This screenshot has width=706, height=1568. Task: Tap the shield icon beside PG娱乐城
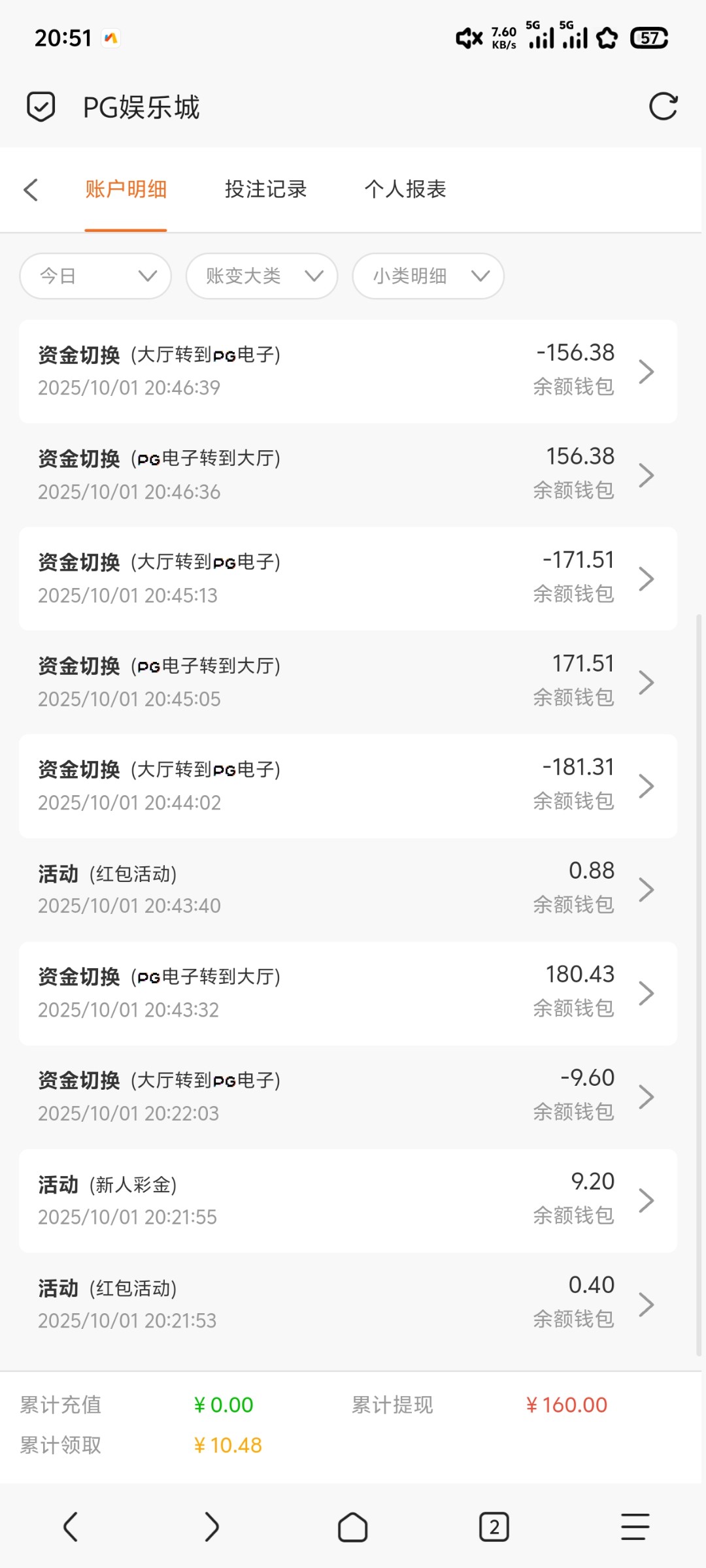tap(41, 106)
